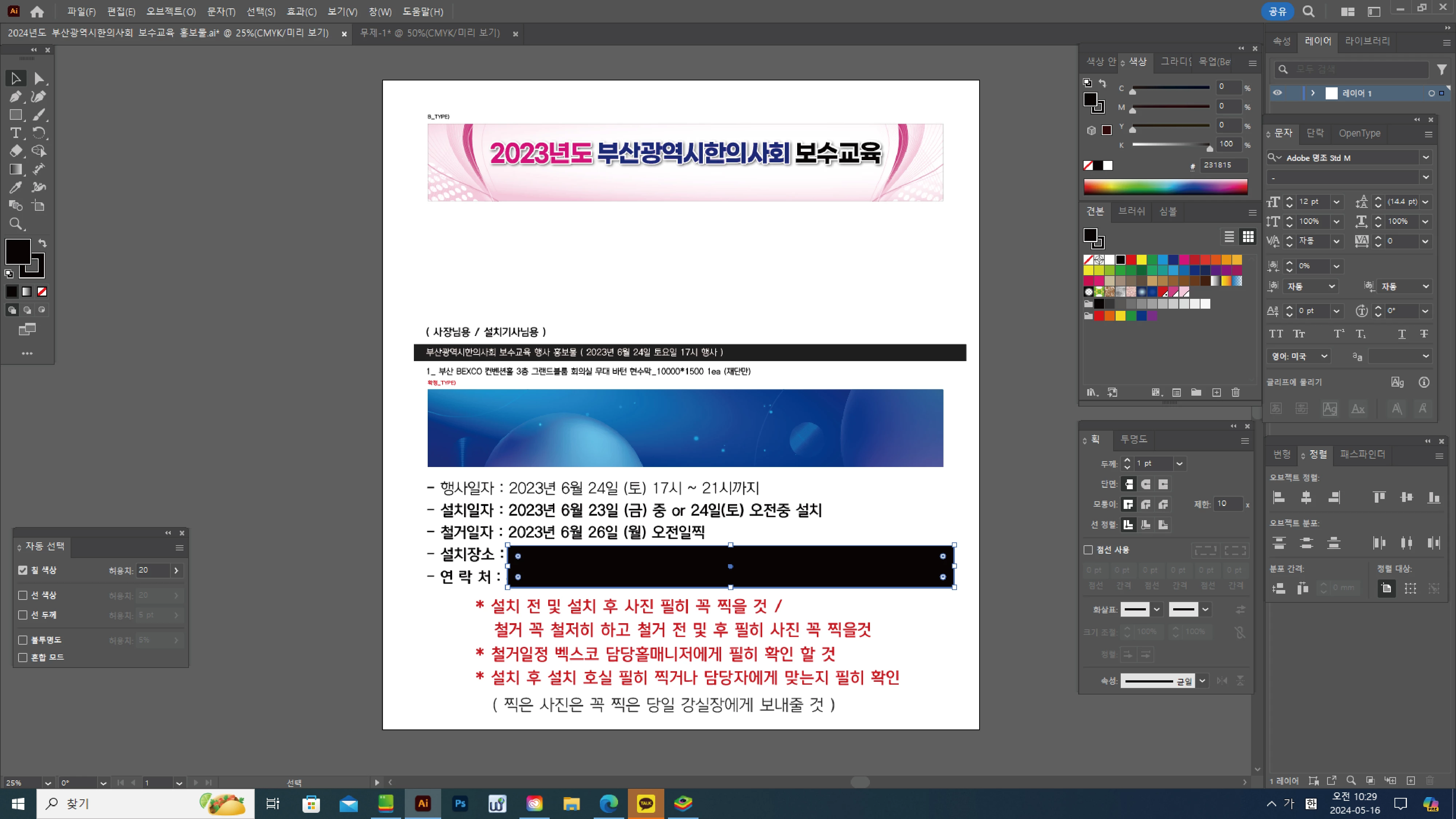
Task: Delete swatch with trash icon
Action: [x=1235, y=392]
